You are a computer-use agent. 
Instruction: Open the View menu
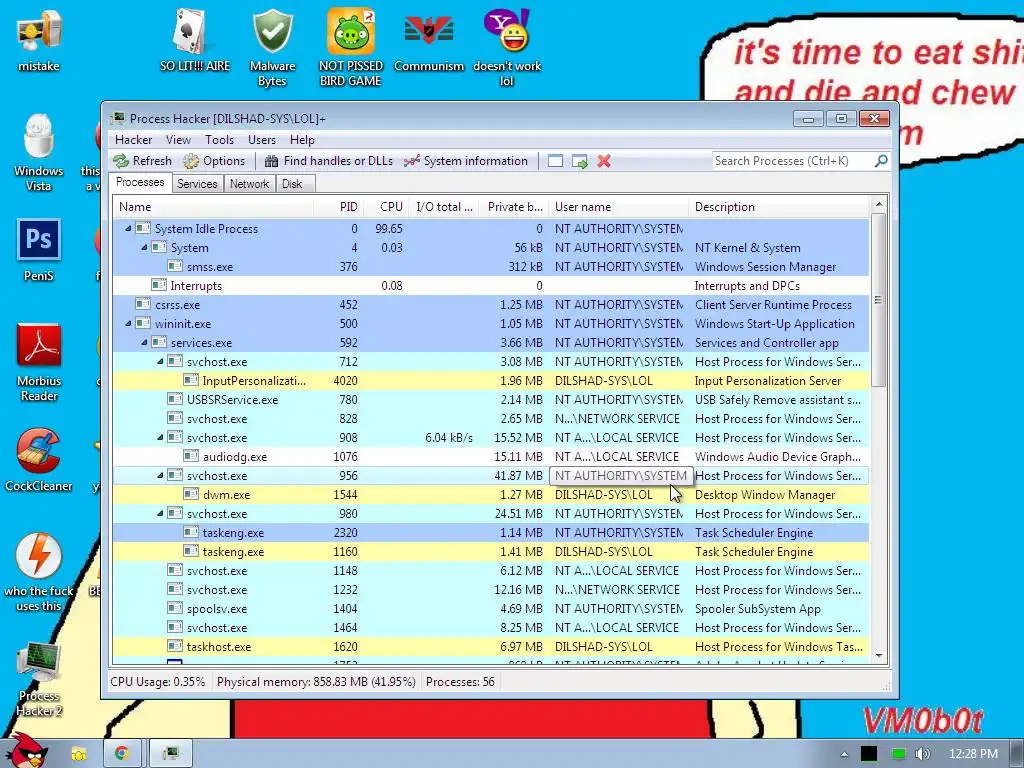coord(178,140)
